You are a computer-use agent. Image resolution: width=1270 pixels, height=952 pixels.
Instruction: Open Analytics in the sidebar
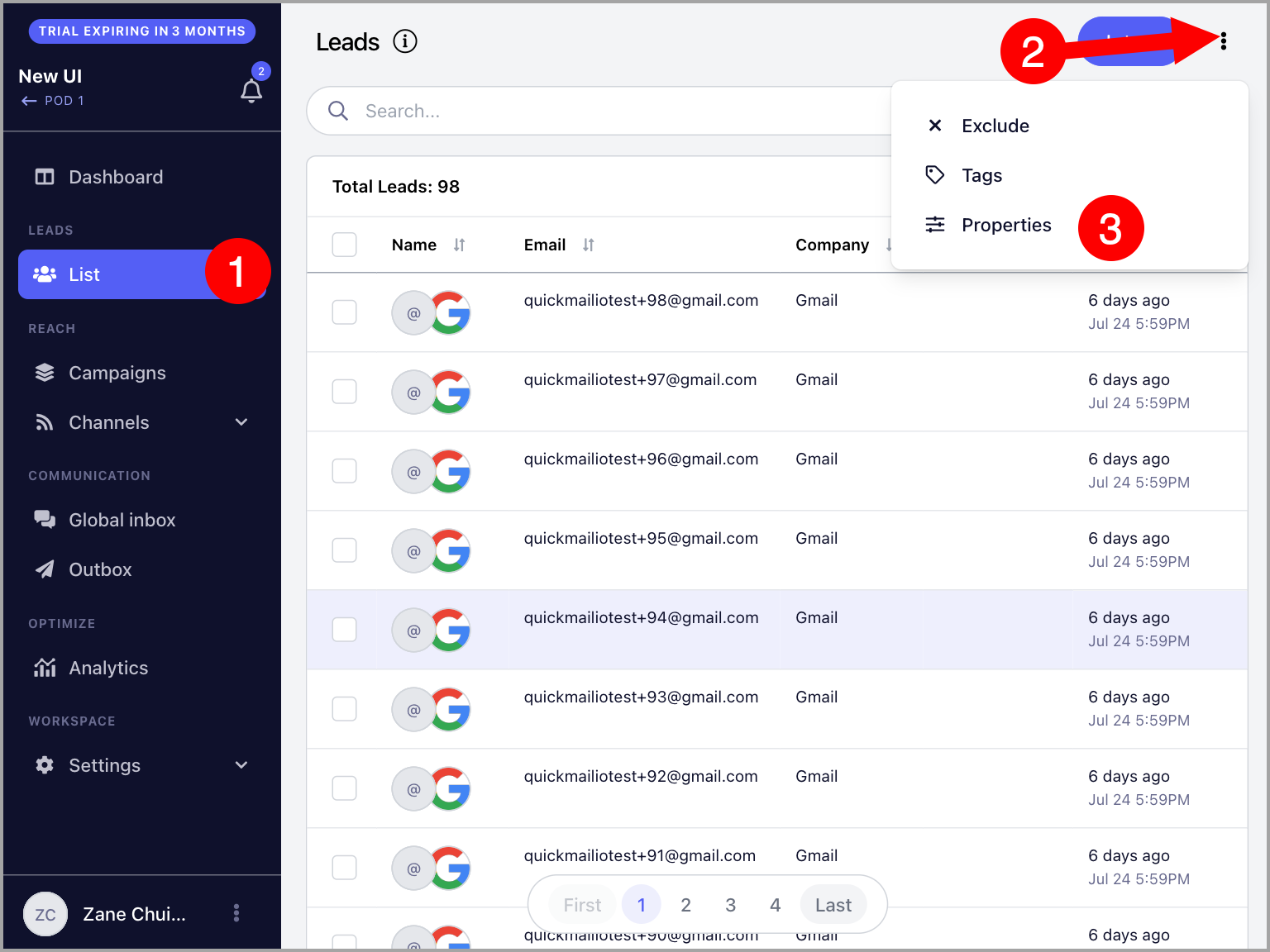coord(142,668)
